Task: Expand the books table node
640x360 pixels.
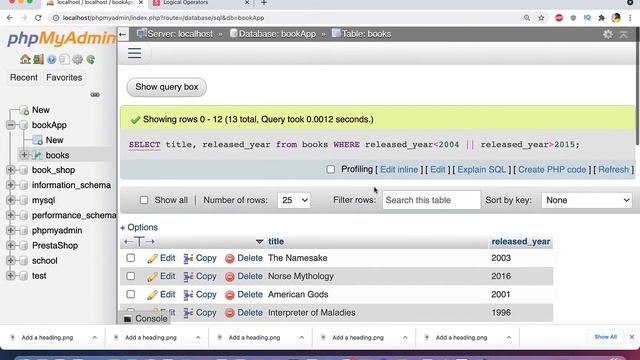Action: (24, 155)
